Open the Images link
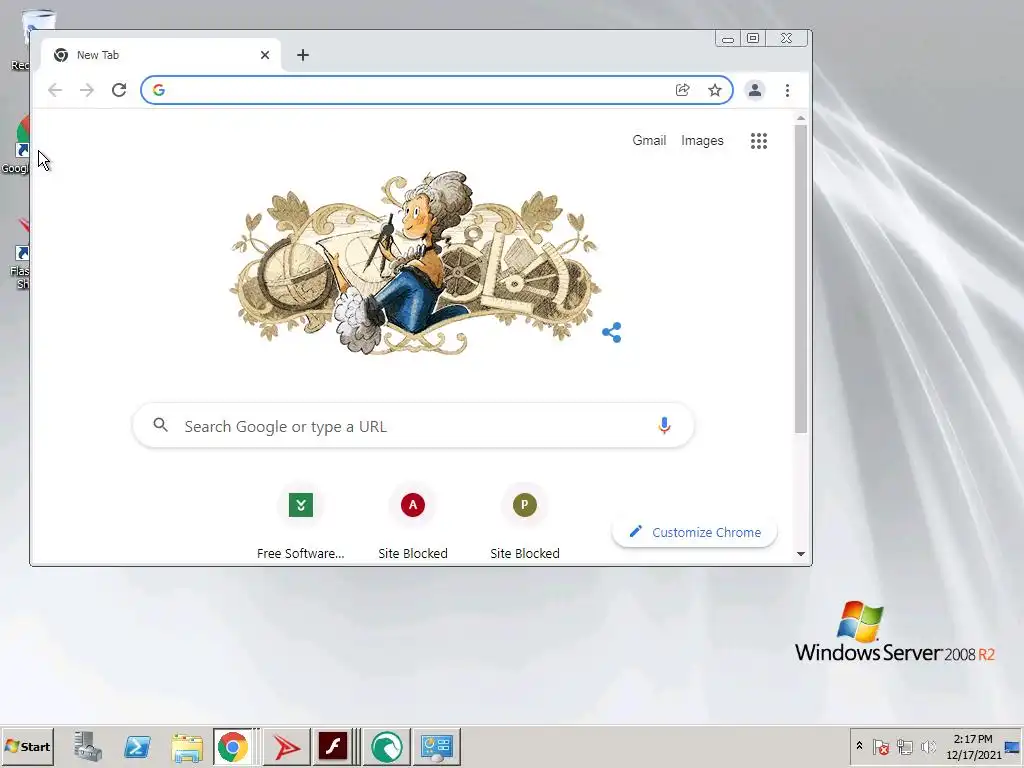 702,140
